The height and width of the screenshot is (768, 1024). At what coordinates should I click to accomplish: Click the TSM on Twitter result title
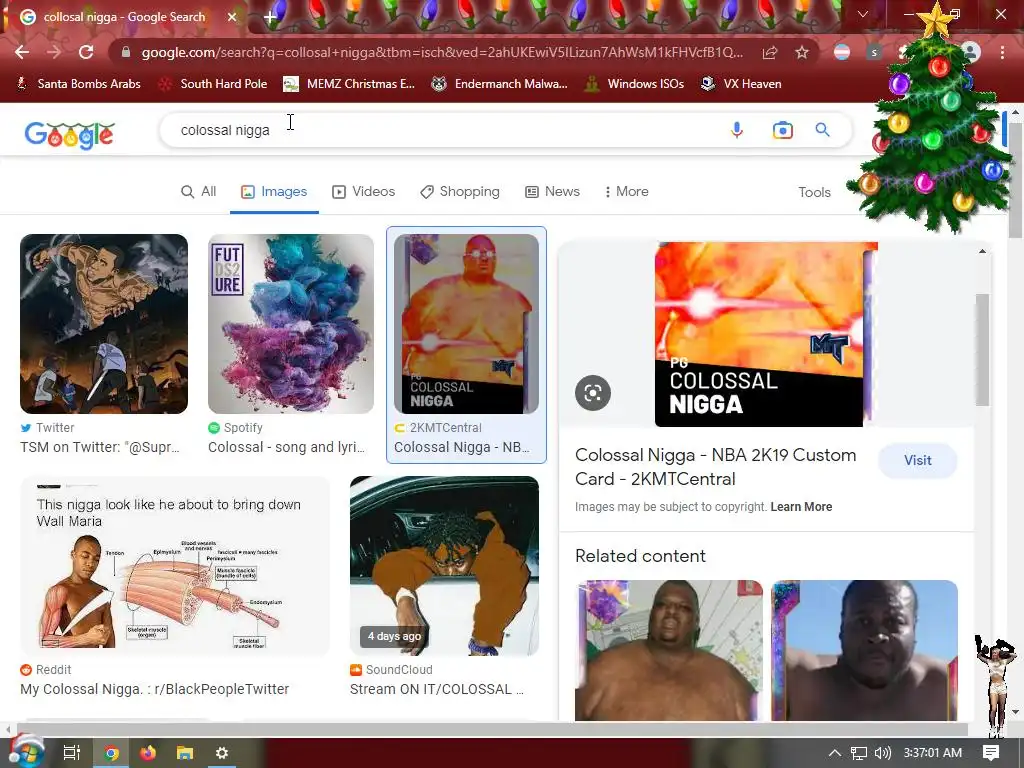pos(100,447)
